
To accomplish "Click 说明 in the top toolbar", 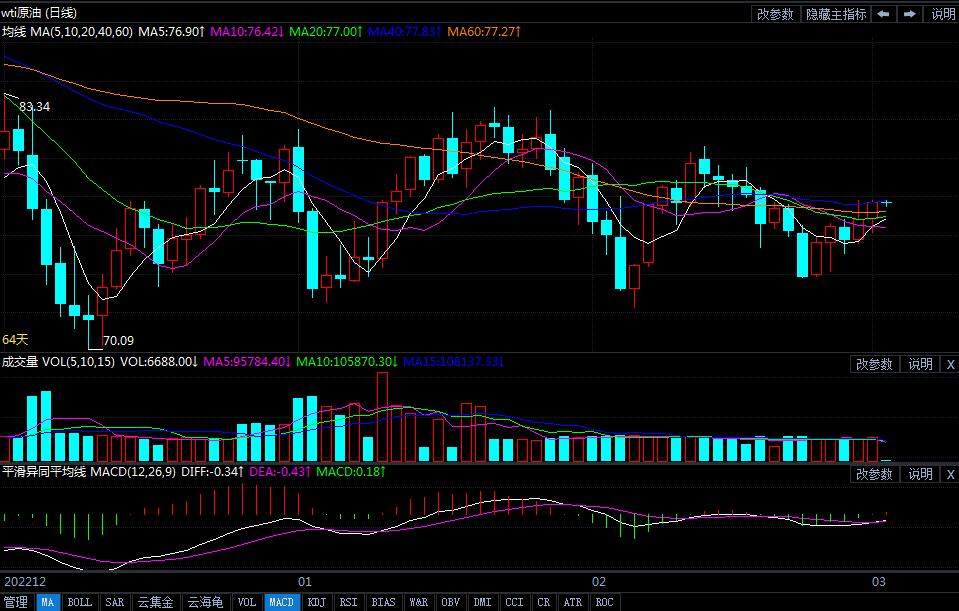I will [x=942, y=14].
